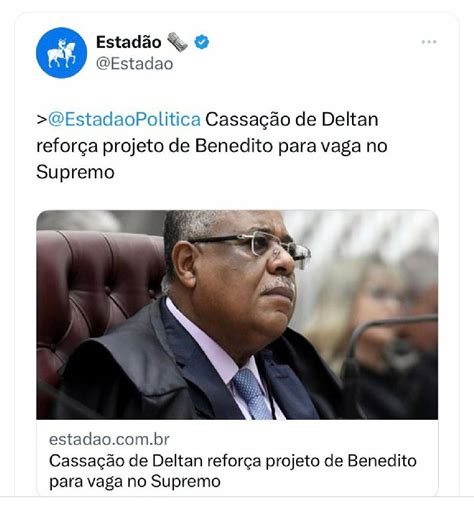Click the man's blue tie in the photo
The image size is (474, 509).
(252, 393)
